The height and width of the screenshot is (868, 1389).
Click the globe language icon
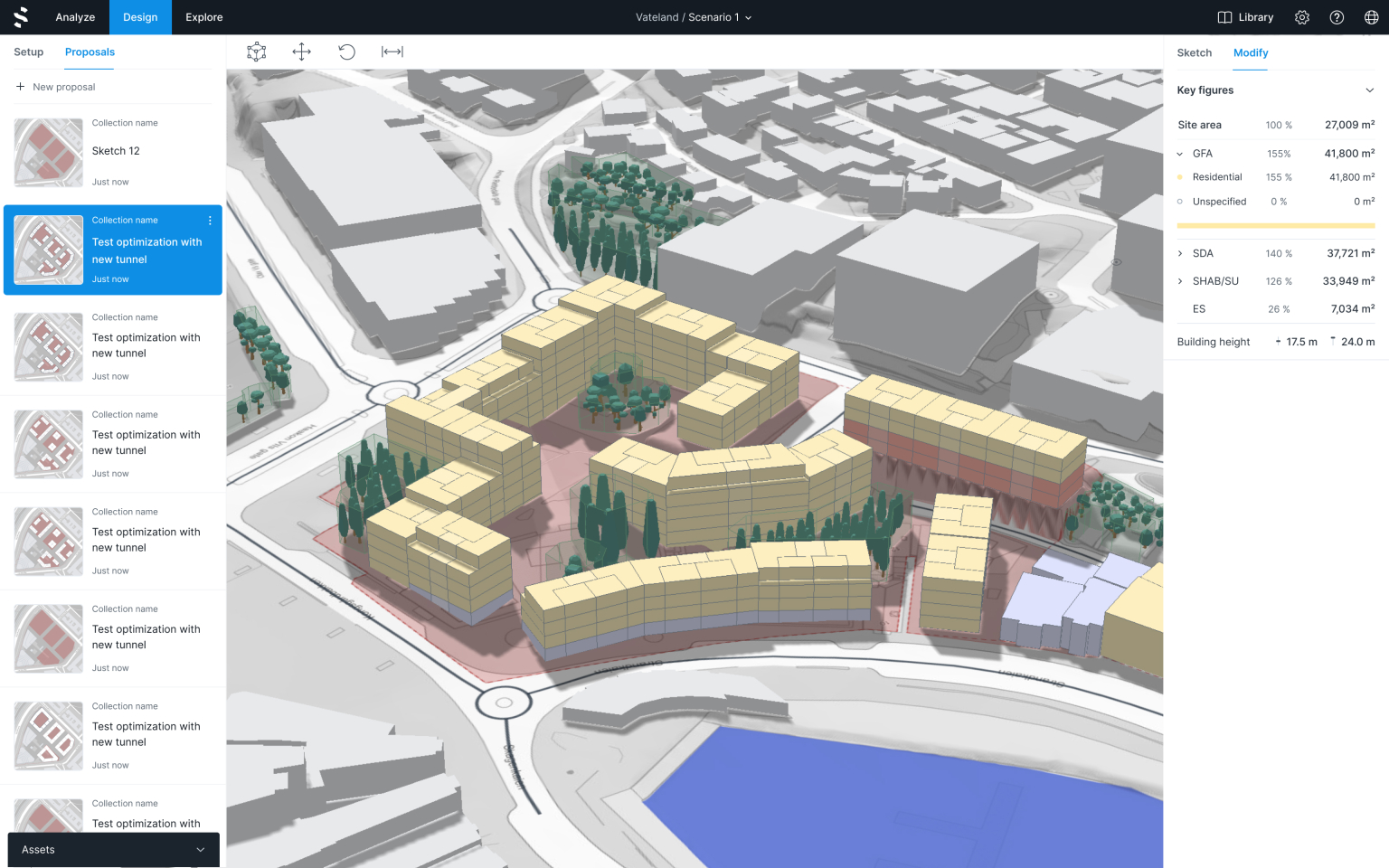click(x=1371, y=17)
